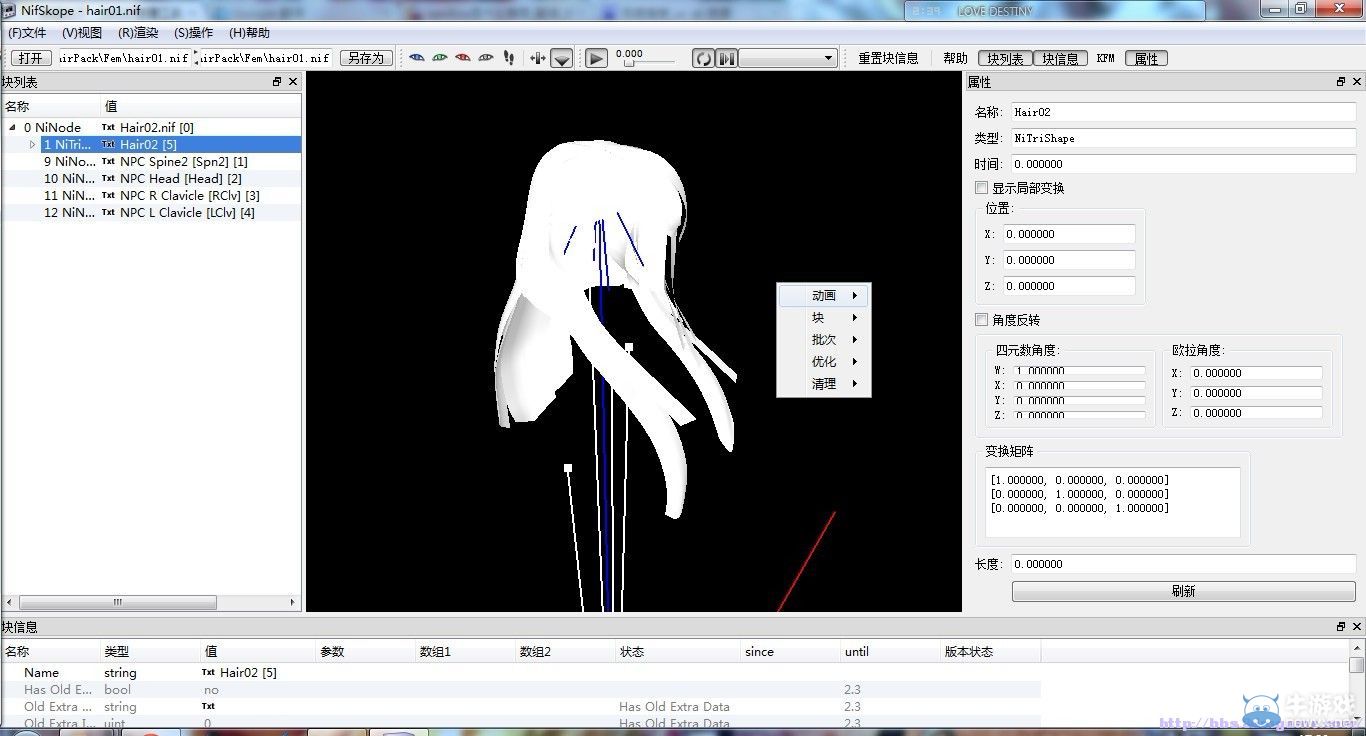
Task: Toggle the animation switch button
Action: click(727, 59)
